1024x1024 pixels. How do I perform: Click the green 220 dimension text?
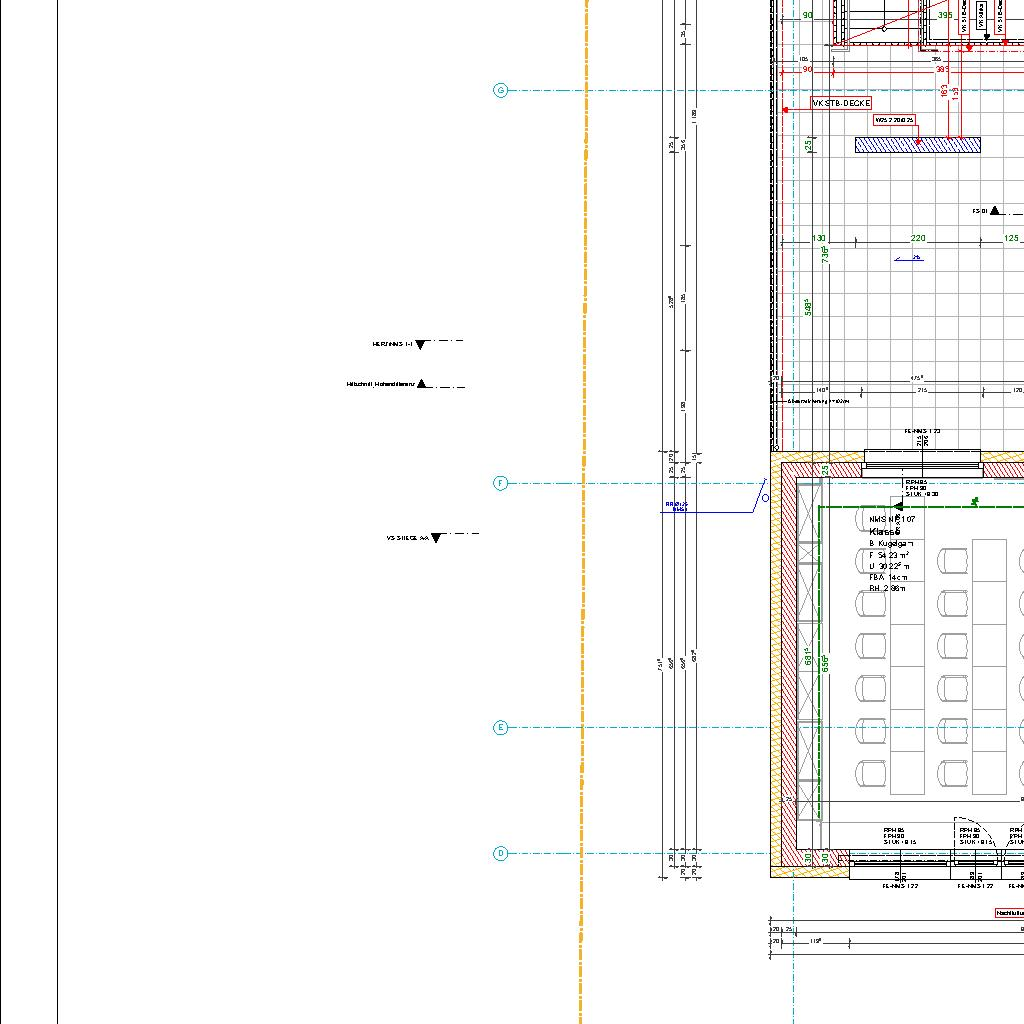[x=918, y=238]
